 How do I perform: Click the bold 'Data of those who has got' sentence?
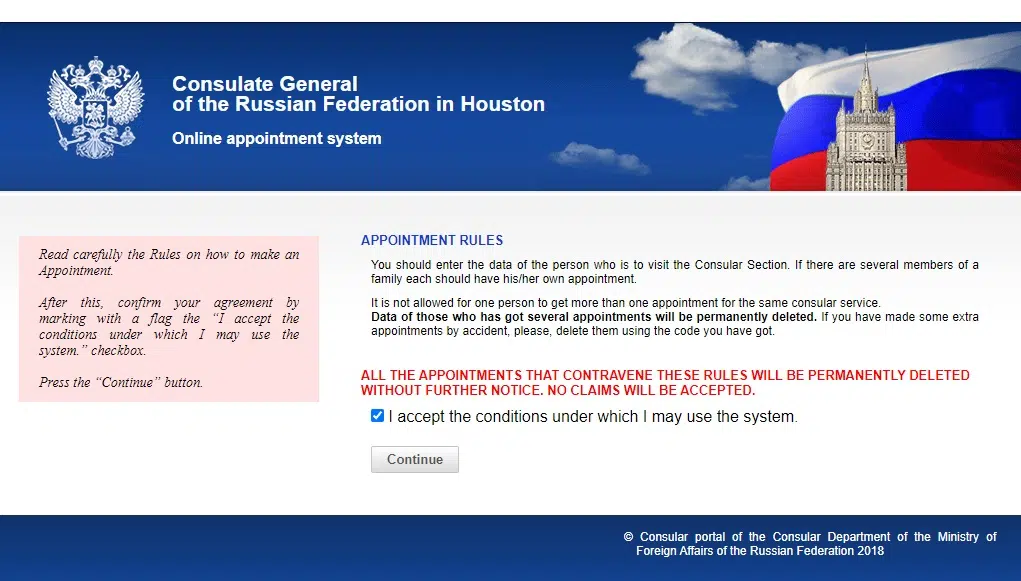pos(594,317)
